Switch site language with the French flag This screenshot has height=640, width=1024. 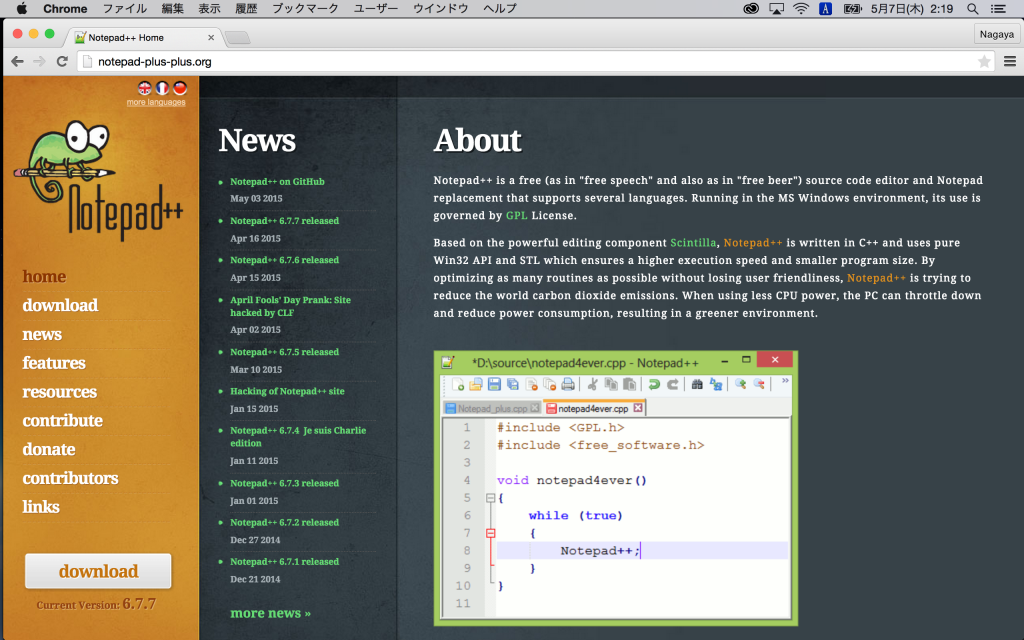[x=162, y=88]
